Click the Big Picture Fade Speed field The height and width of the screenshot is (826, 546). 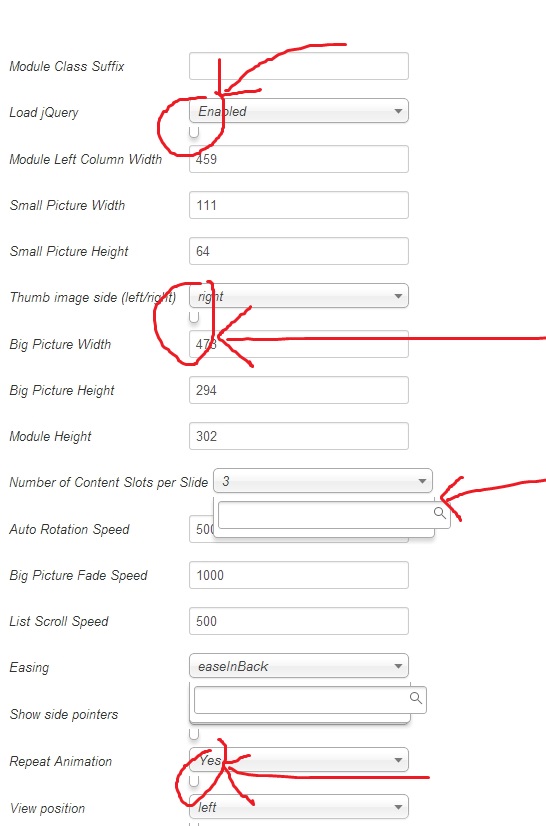coord(299,575)
